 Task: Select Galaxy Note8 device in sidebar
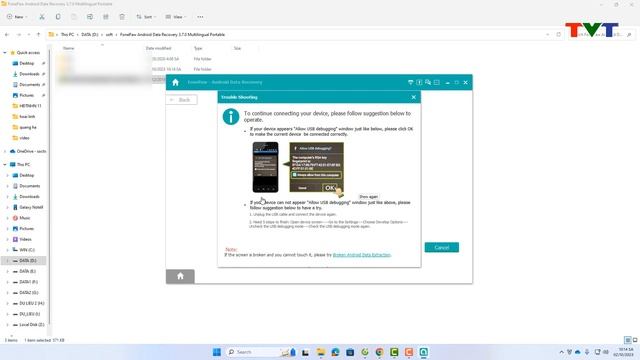[31, 207]
